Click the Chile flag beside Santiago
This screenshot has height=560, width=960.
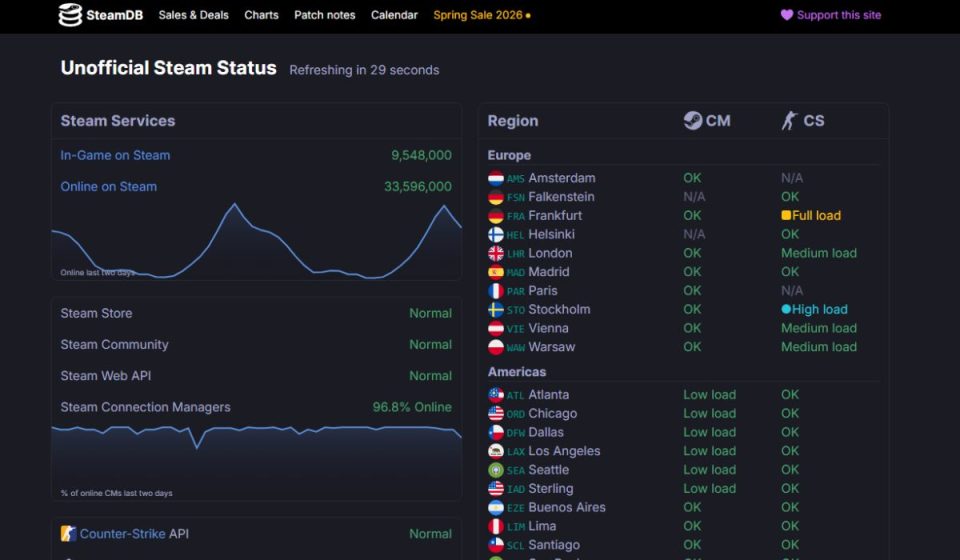495,545
